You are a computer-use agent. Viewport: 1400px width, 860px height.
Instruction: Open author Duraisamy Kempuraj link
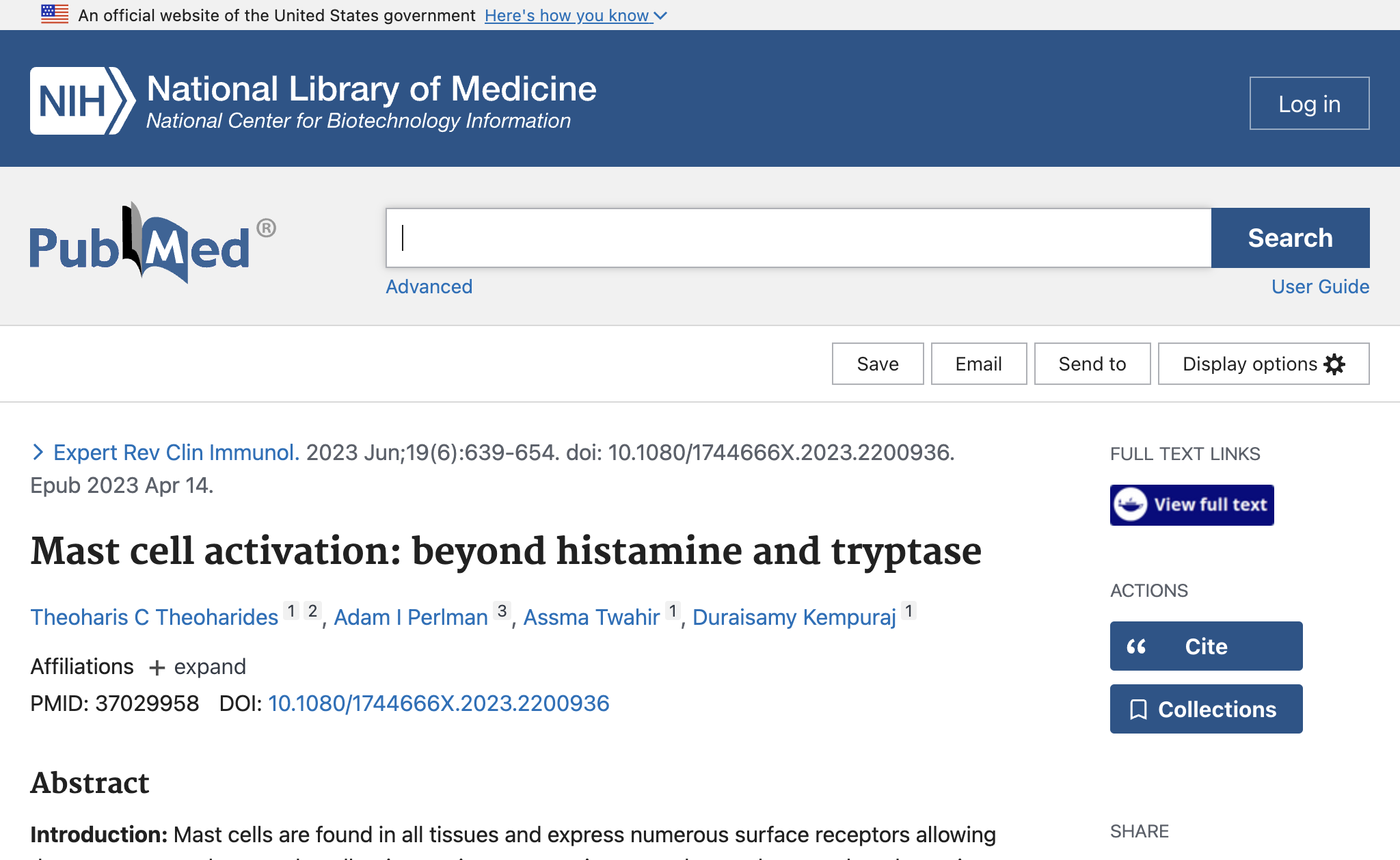point(794,617)
